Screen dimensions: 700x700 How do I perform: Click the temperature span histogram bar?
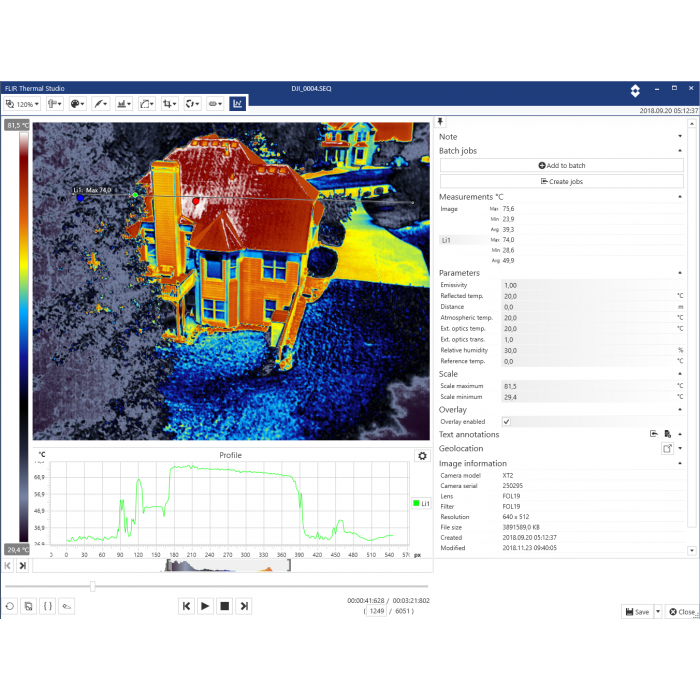(228, 566)
